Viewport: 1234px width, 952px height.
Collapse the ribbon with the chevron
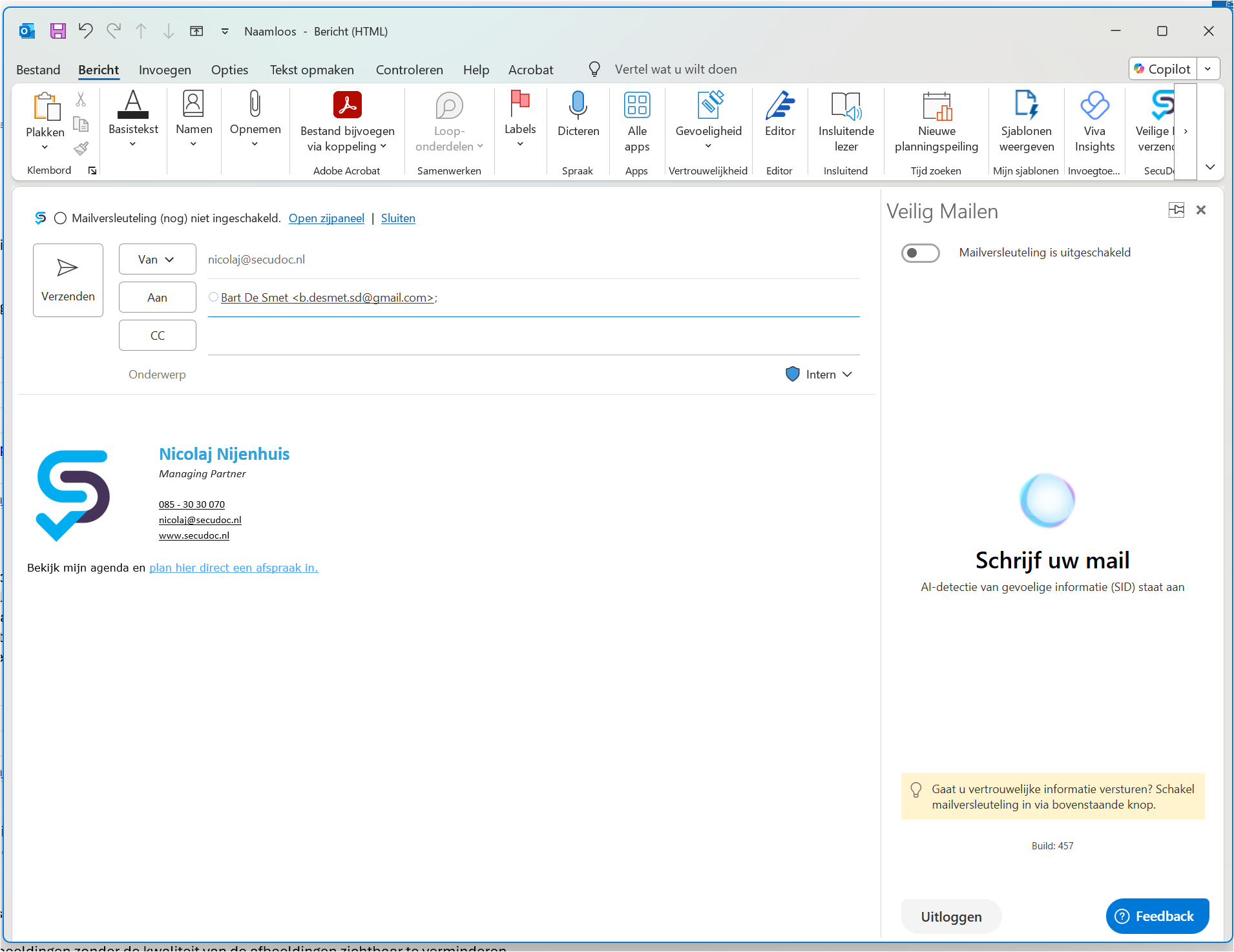[1210, 167]
